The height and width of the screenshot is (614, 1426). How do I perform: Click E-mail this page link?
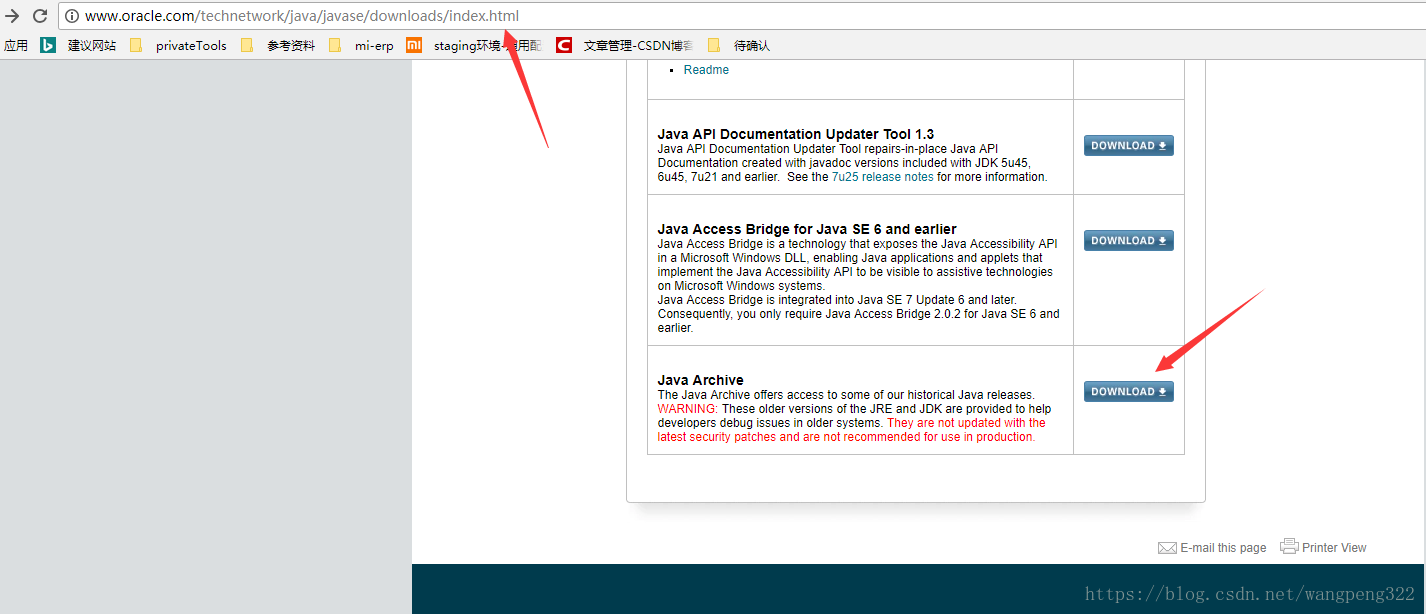pyautogui.click(x=1223, y=548)
